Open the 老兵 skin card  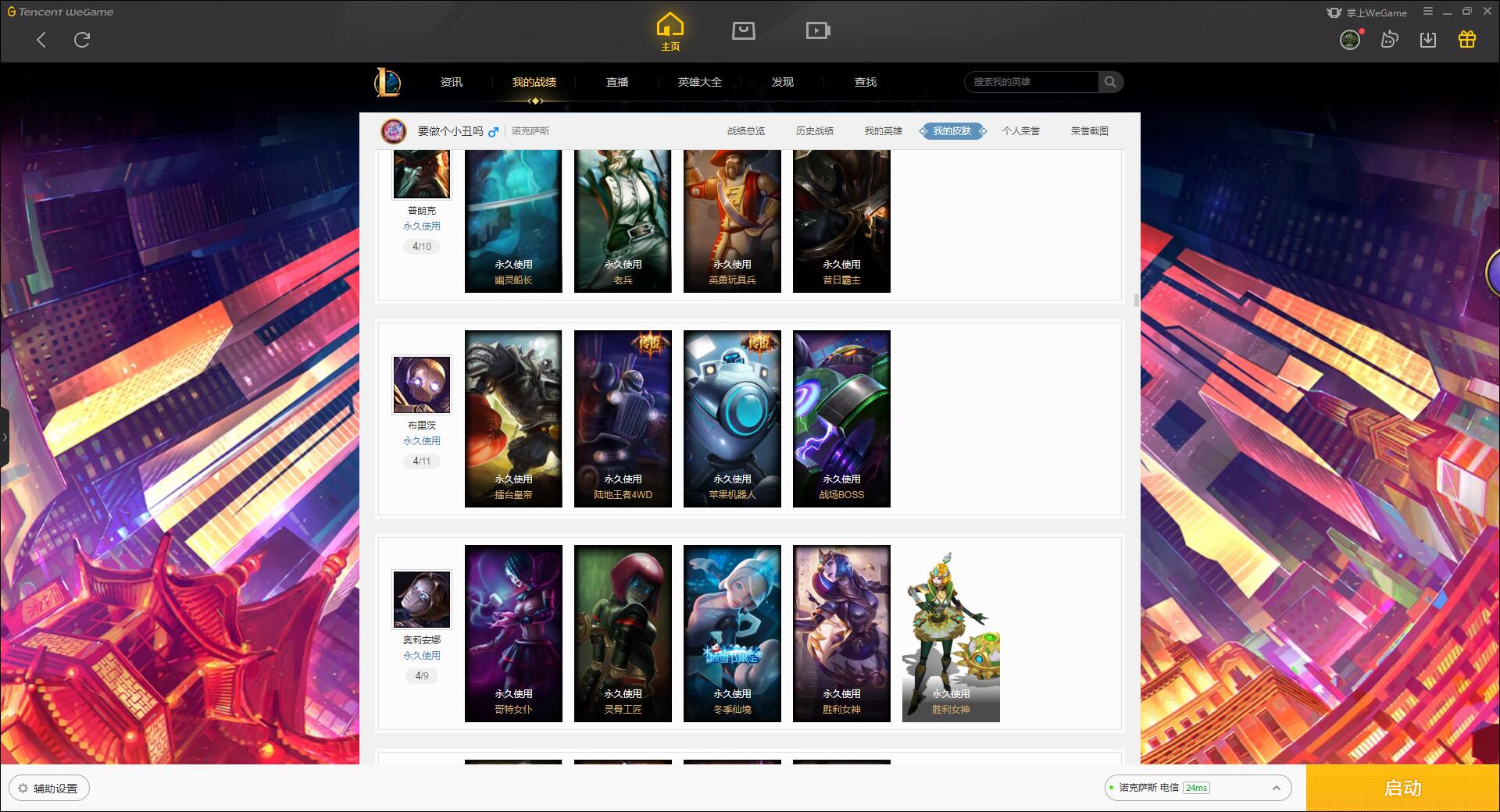(623, 221)
